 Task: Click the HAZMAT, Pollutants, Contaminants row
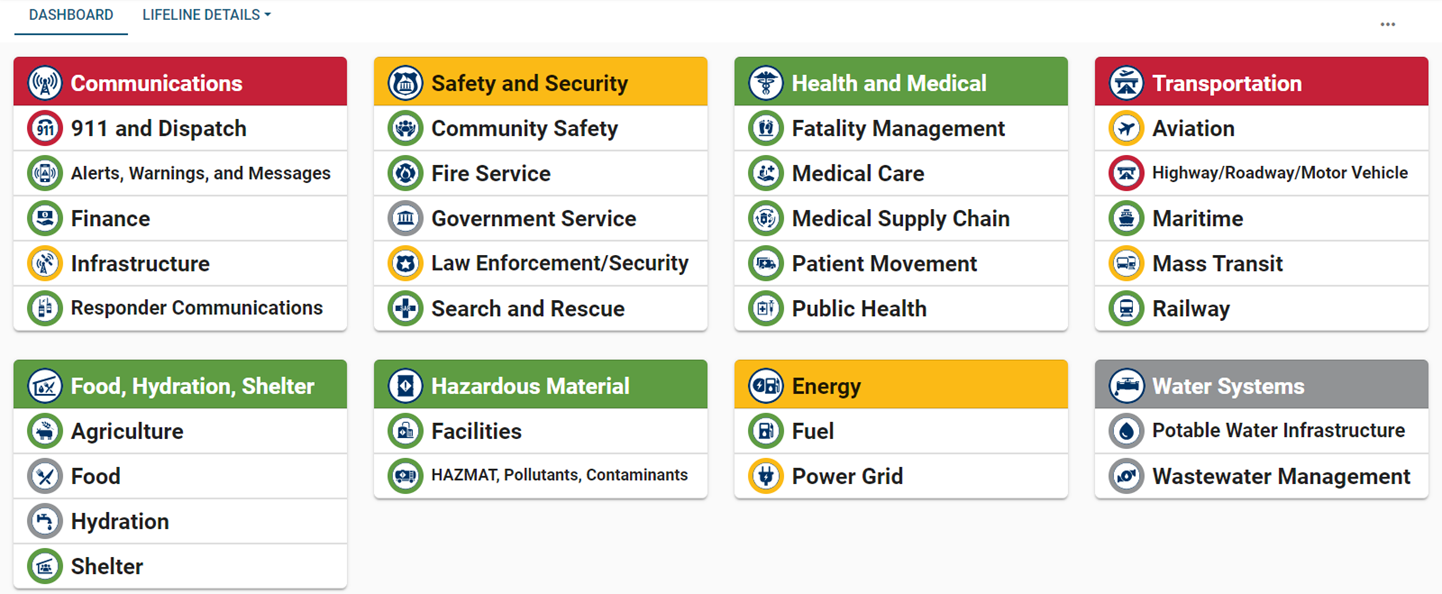(540, 476)
